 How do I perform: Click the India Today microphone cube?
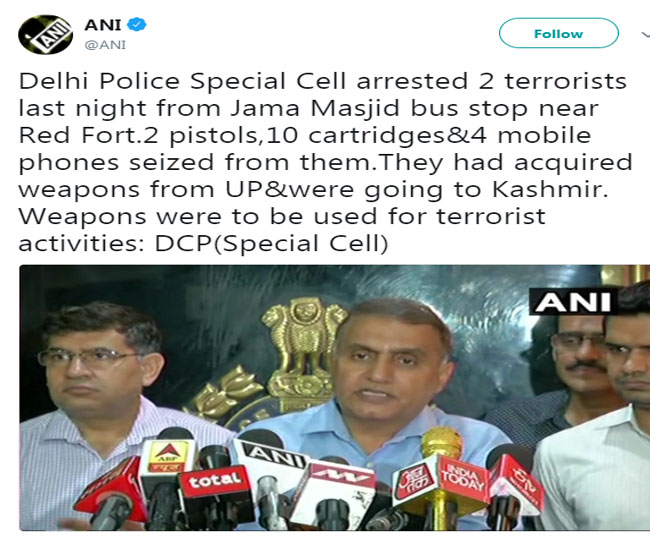(x=464, y=479)
